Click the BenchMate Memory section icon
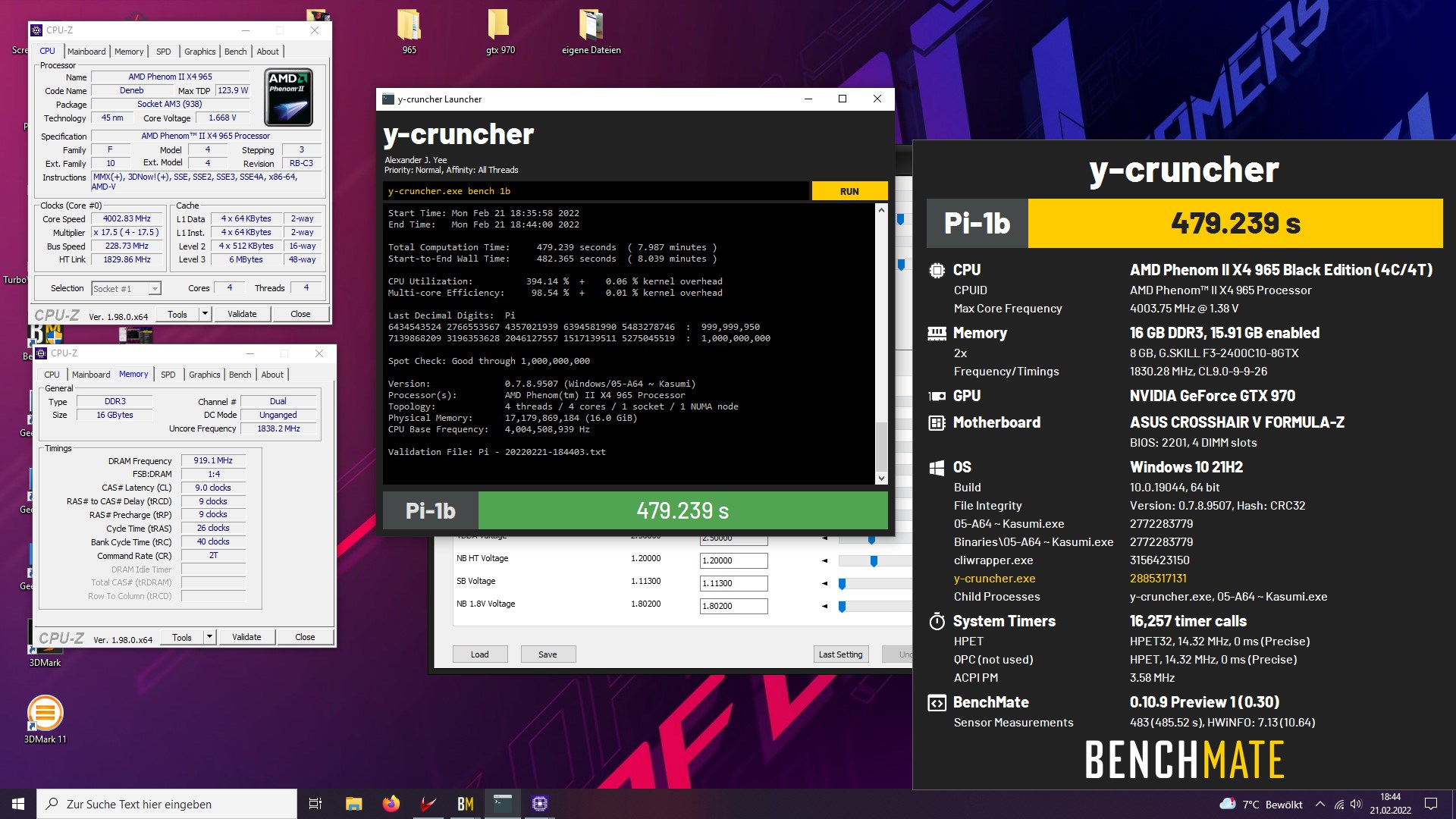 point(937,334)
